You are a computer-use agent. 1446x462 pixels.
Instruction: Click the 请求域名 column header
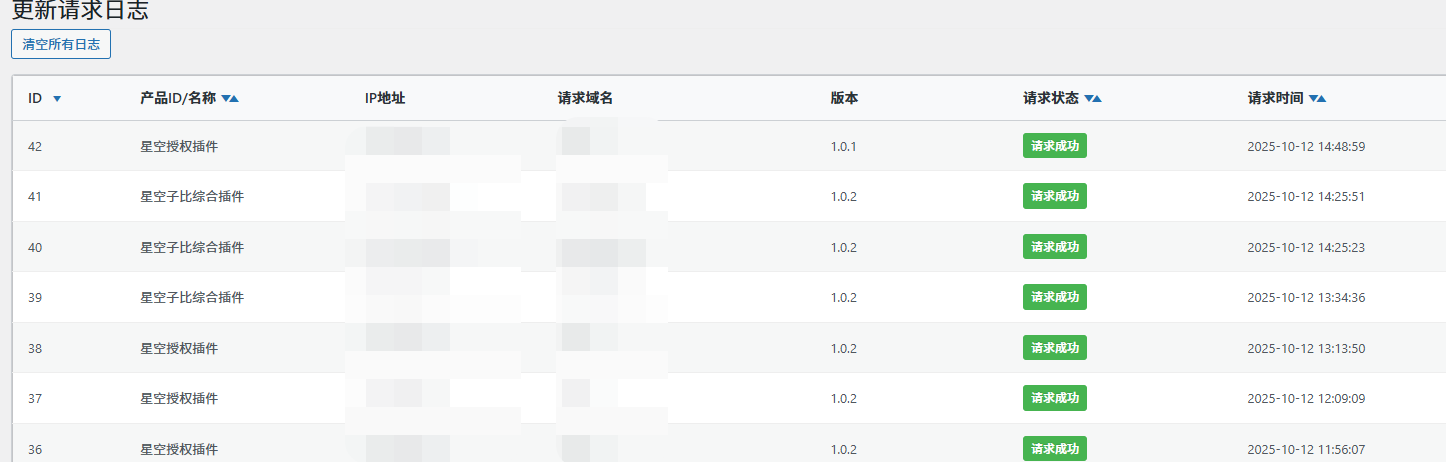click(x=585, y=98)
